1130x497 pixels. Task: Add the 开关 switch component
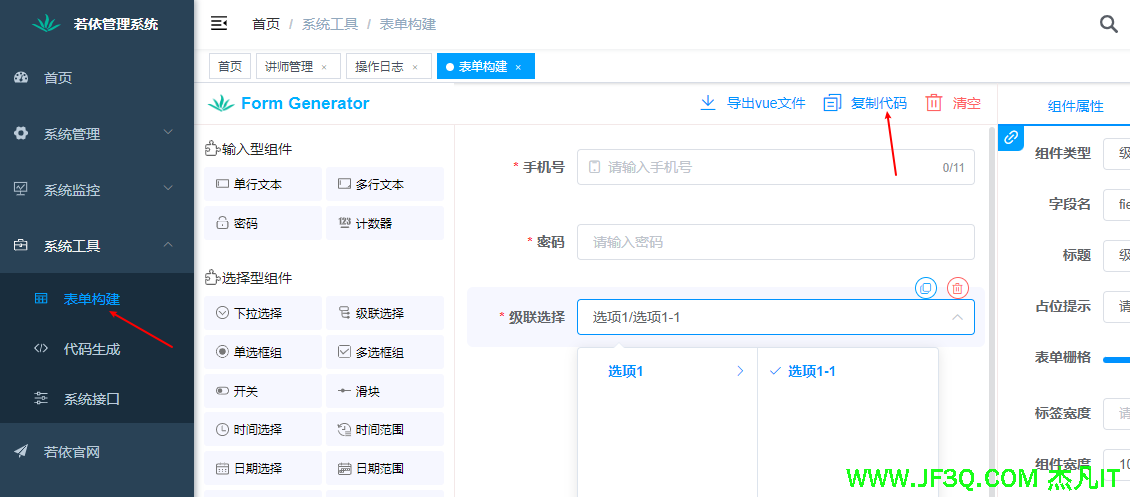262,391
